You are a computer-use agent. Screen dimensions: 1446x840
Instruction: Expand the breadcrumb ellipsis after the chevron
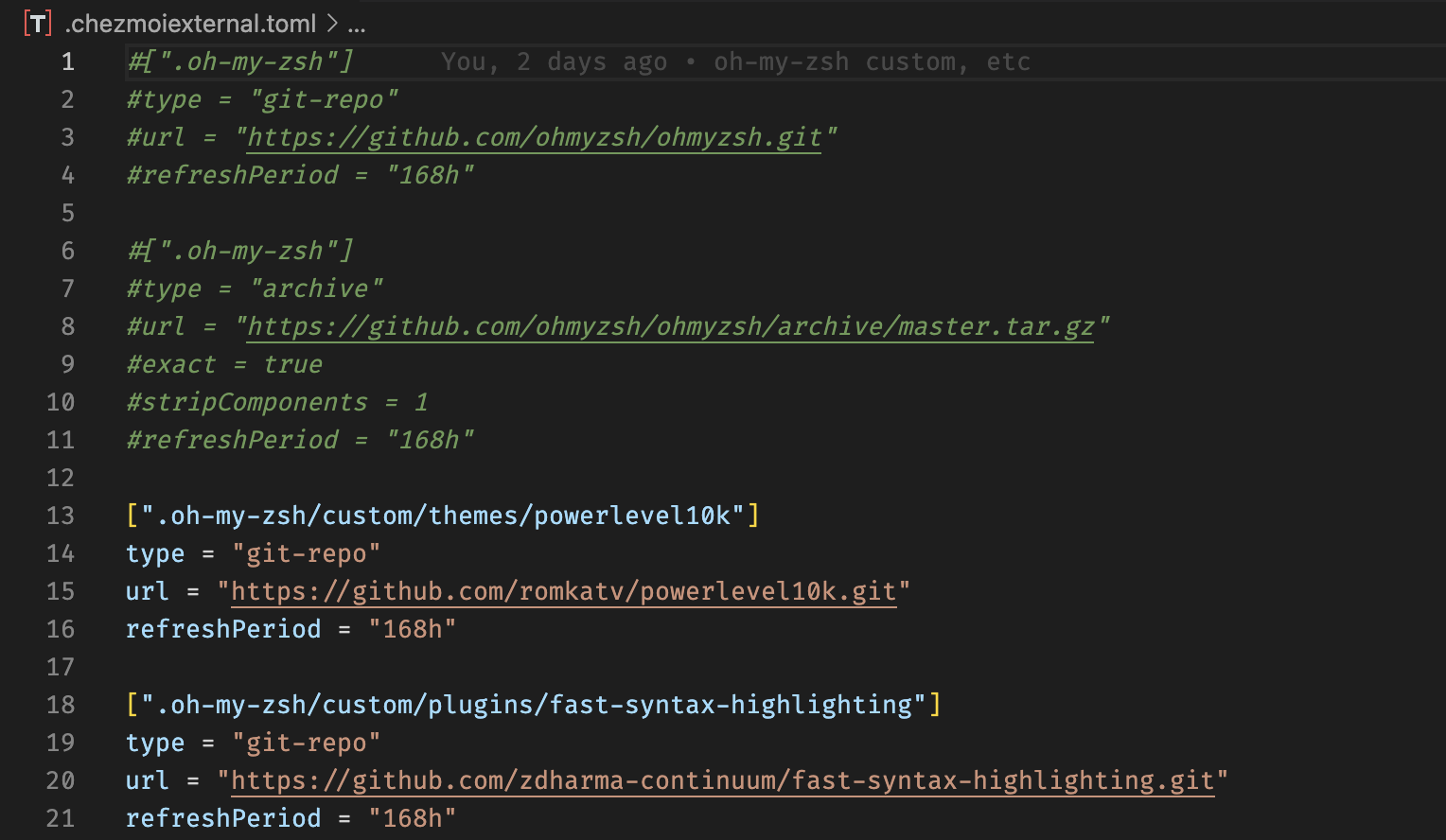pos(357,26)
